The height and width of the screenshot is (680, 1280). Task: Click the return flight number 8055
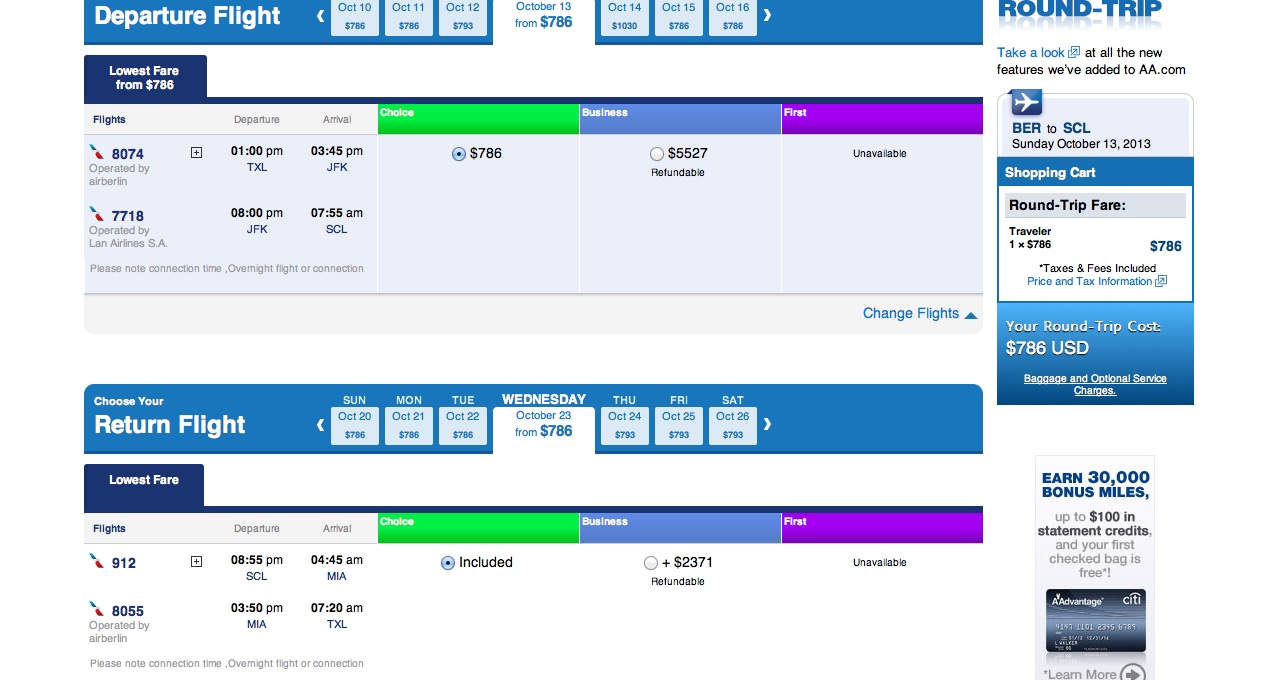[128, 611]
